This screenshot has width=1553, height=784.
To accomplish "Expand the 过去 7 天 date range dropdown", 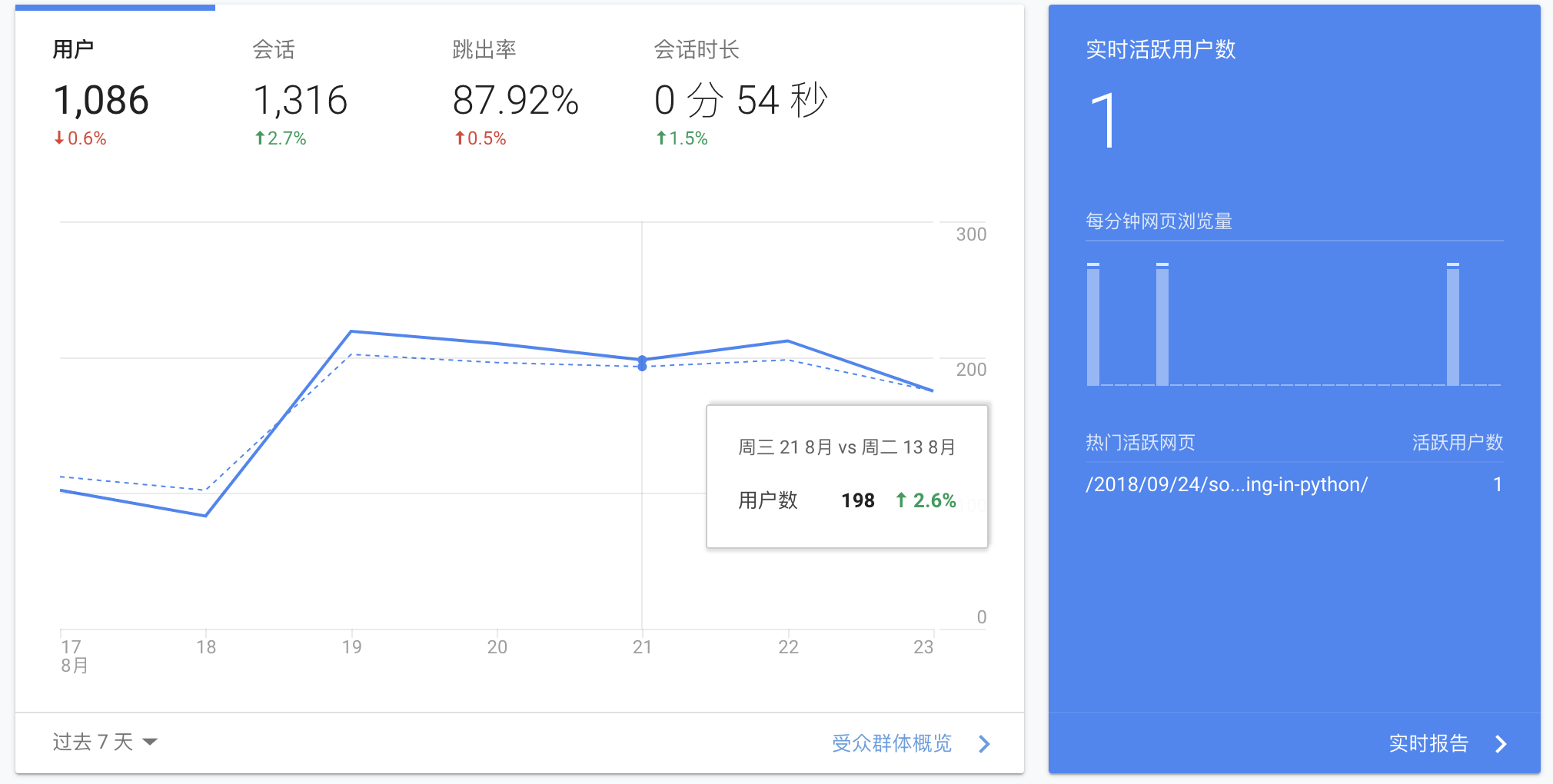I will point(105,742).
